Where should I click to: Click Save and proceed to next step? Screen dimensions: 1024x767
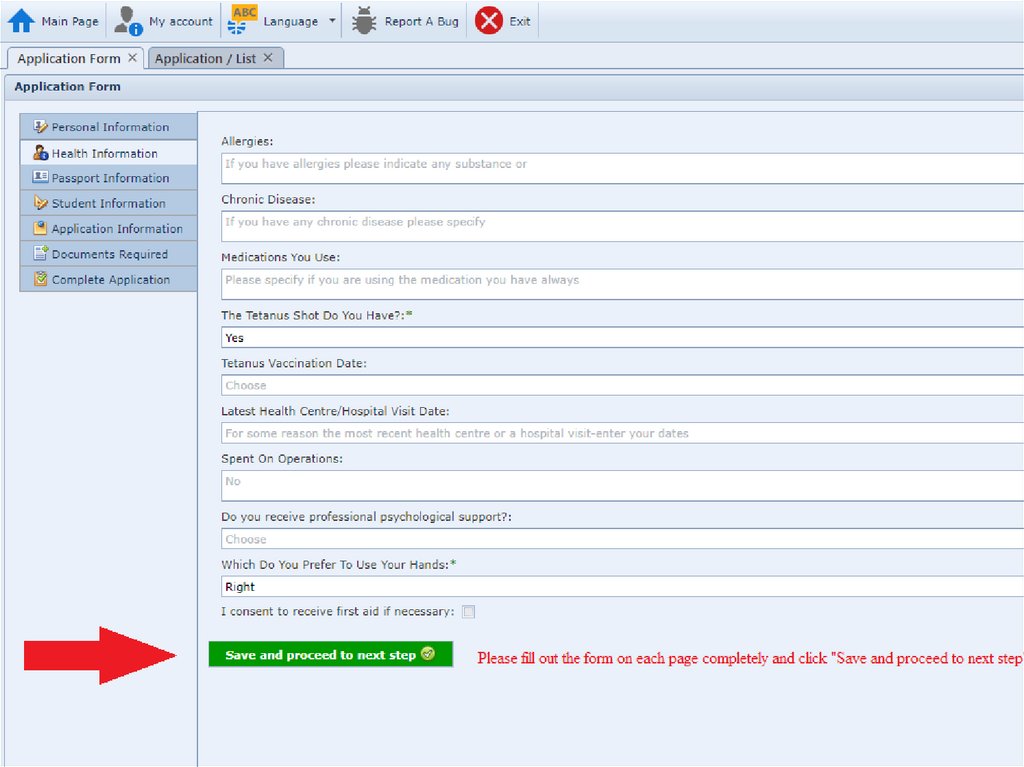click(x=330, y=655)
